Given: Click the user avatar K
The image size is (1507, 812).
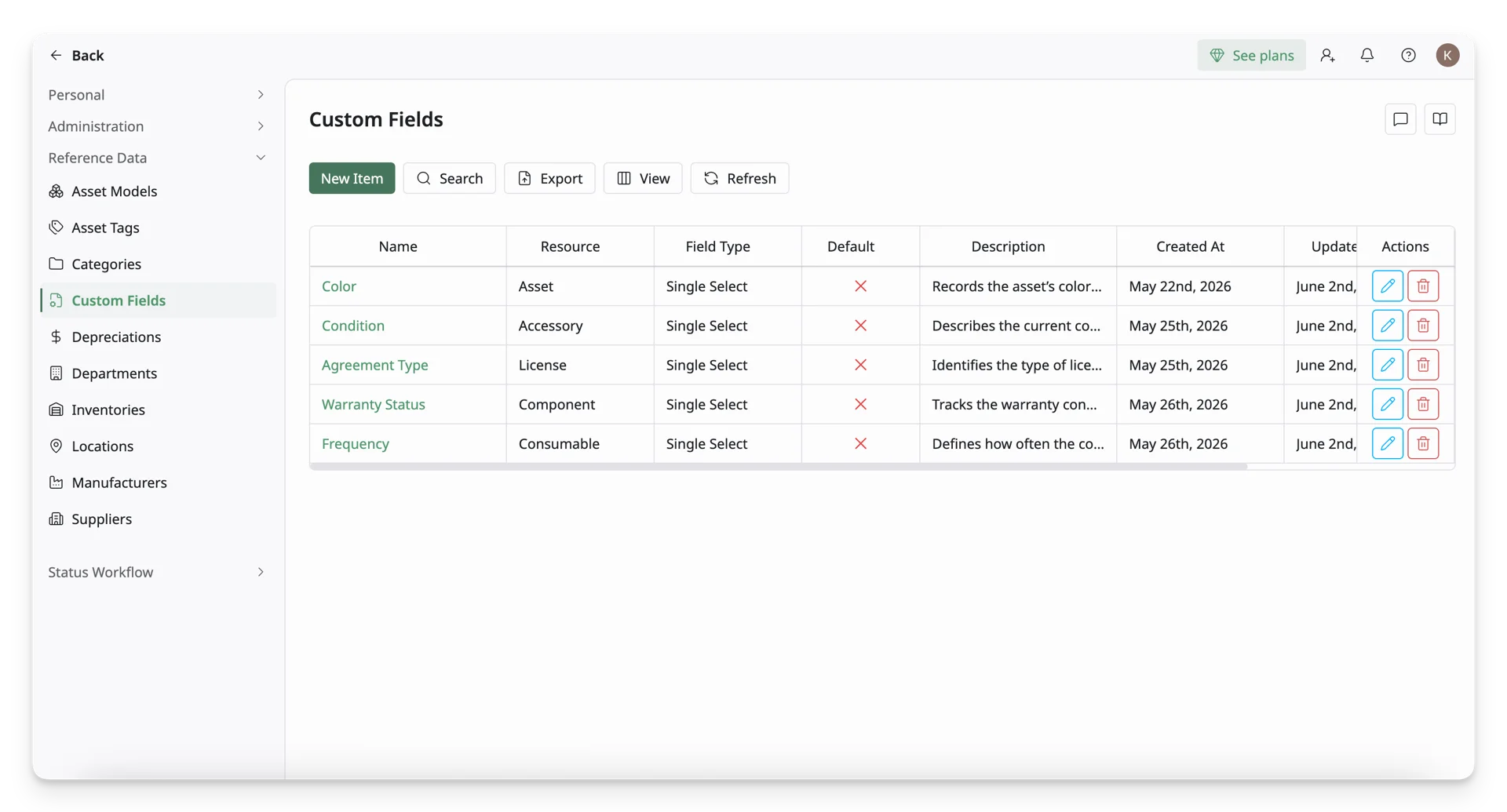Looking at the screenshot, I should [x=1447, y=55].
